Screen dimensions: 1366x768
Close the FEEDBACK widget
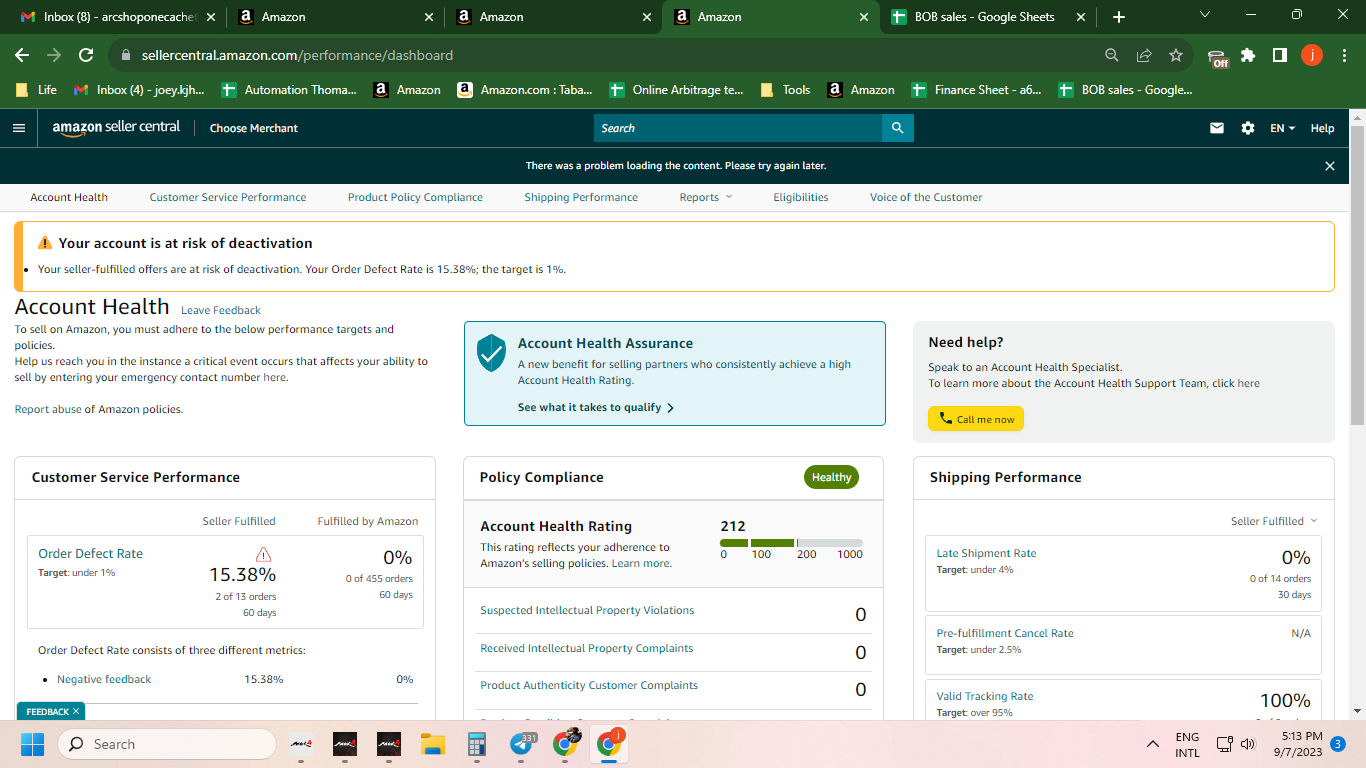pos(76,711)
